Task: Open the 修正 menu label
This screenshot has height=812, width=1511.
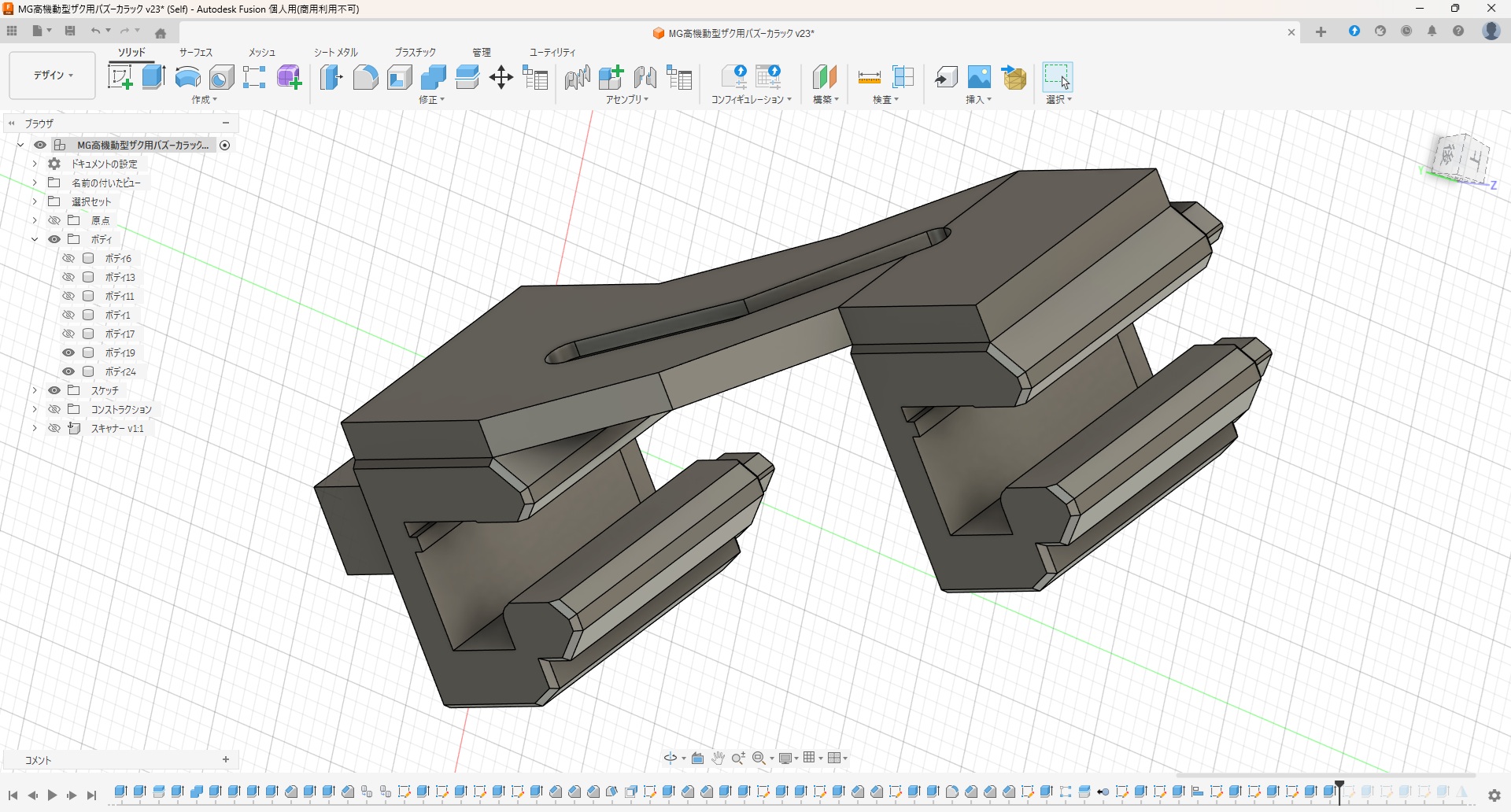Action: [x=431, y=100]
